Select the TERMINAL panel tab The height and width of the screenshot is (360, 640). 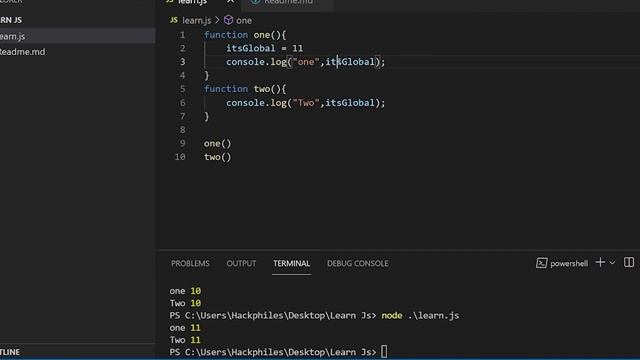pos(291,264)
